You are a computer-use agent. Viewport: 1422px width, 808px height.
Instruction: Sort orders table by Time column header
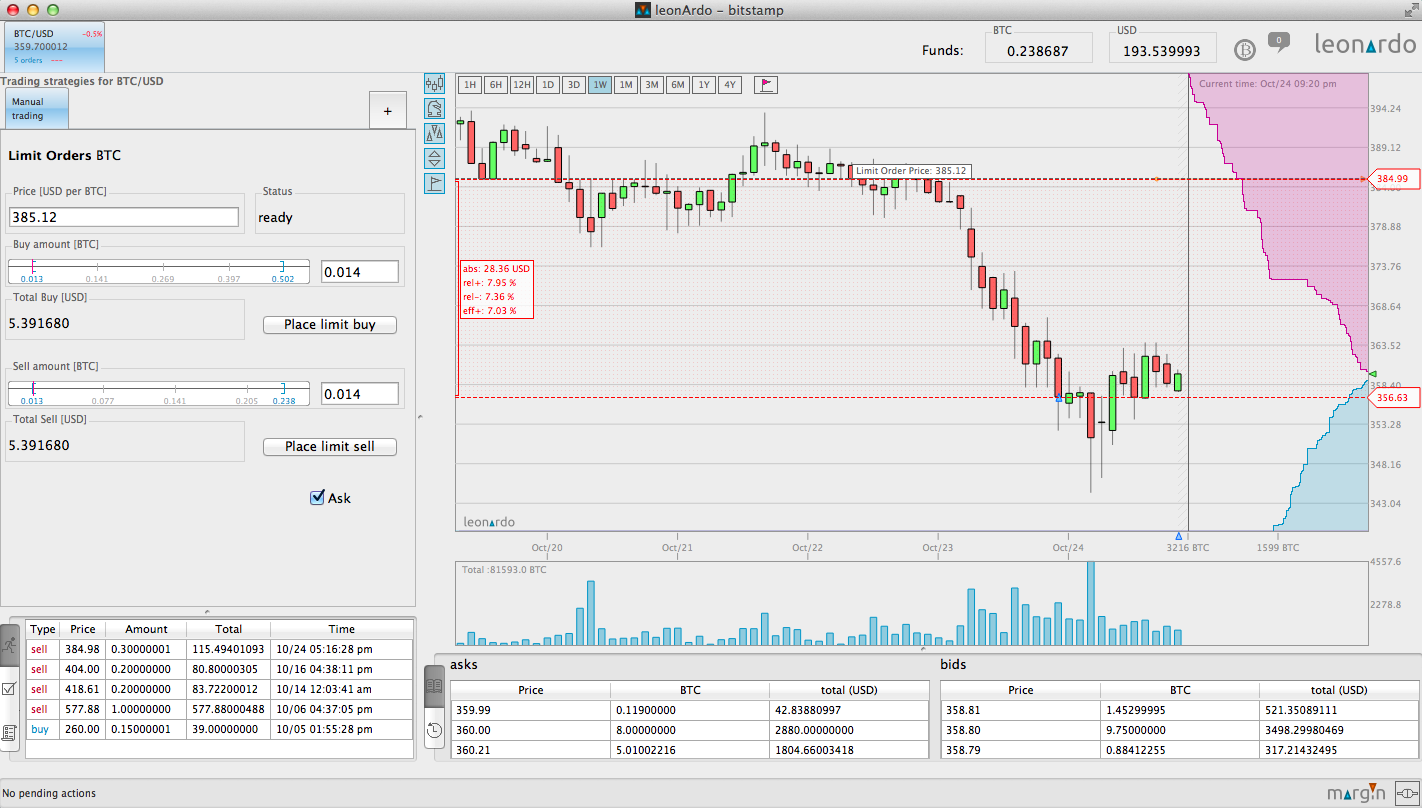341,629
